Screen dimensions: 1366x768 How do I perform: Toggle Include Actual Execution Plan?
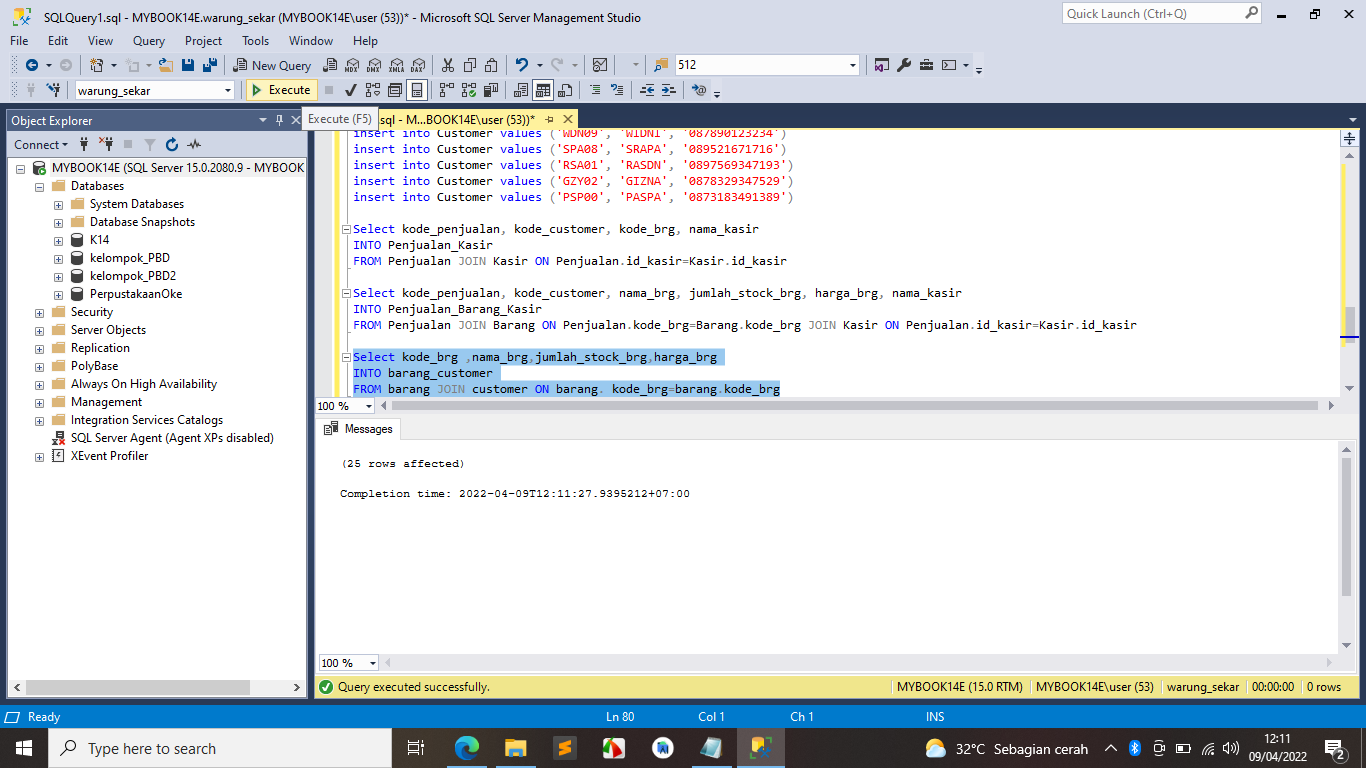[446, 90]
